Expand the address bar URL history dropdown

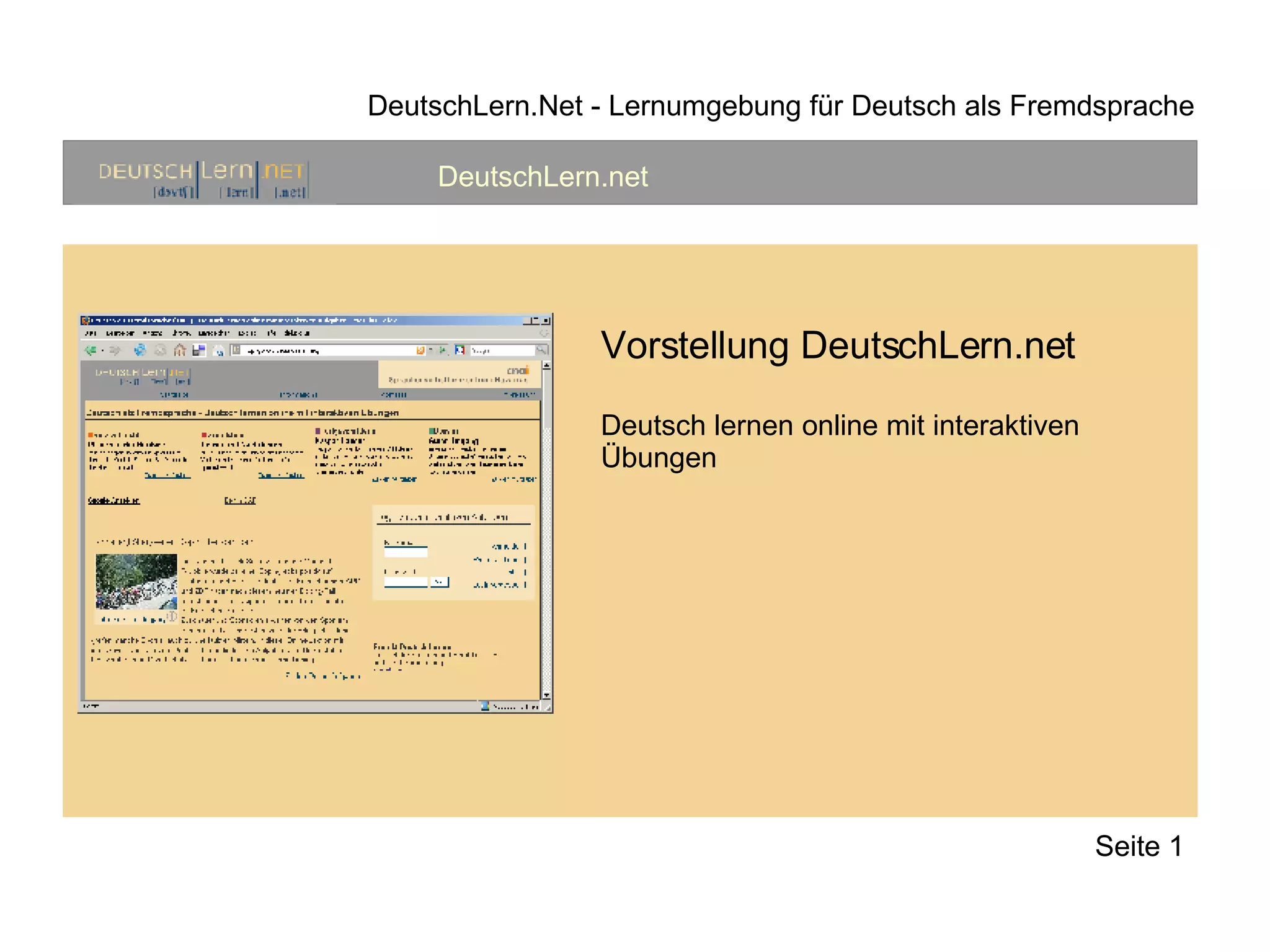pyautogui.click(x=431, y=350)
